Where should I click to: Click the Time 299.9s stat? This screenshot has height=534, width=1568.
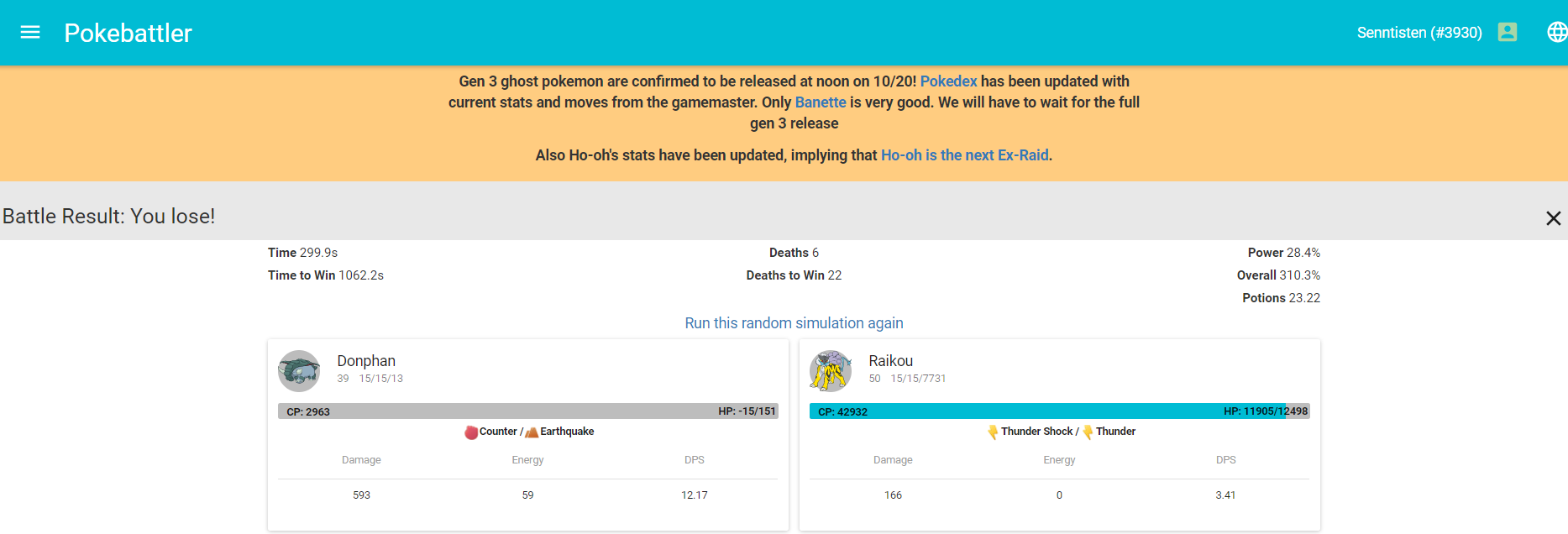(x=302, y=253)
